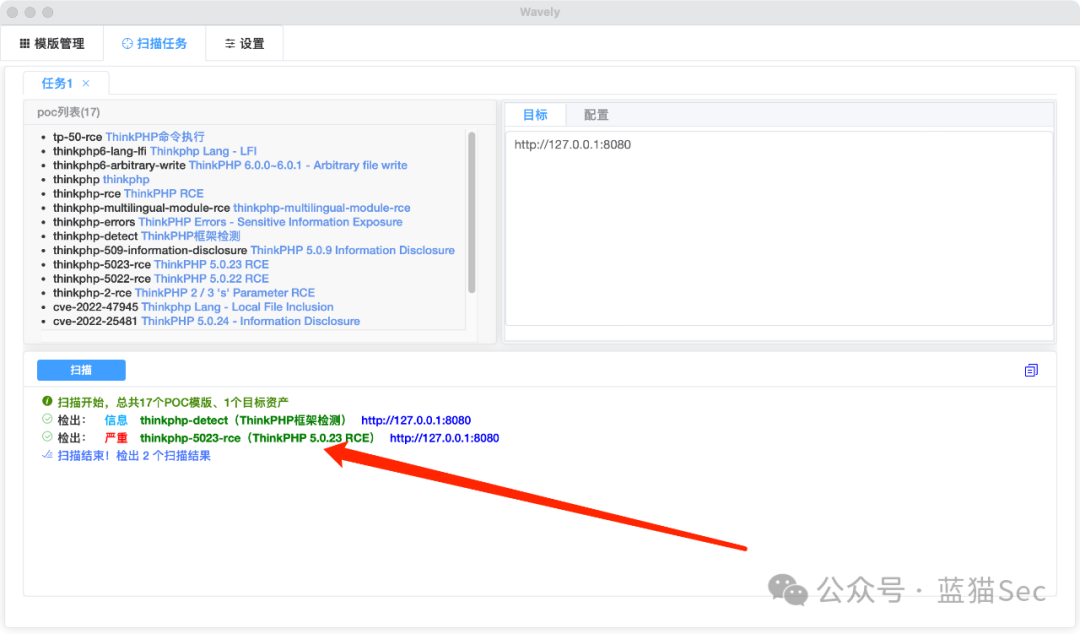The width and height of the screenshot is (1080, 634).
Task: Click the poc list scrollbar
Action: (472, 212)
